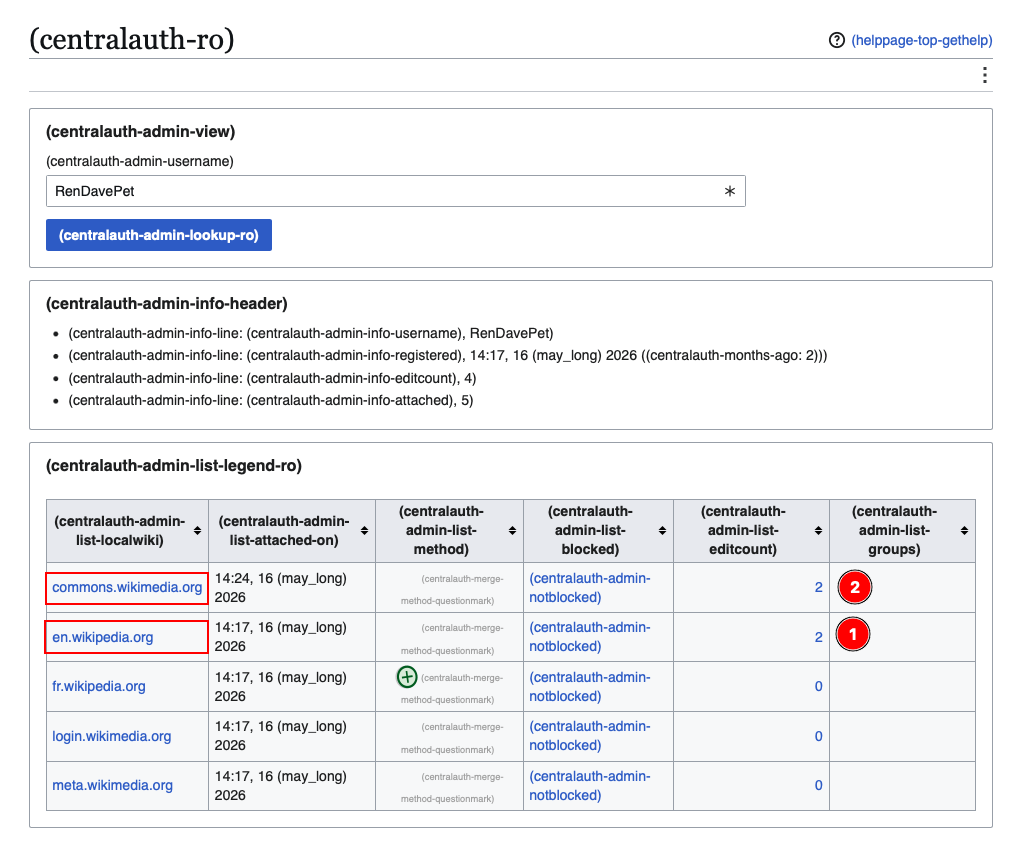Click notblocked link in commons.wikimedia.org row
This screenshot has height=859, width=1016.
pos(590,588)
